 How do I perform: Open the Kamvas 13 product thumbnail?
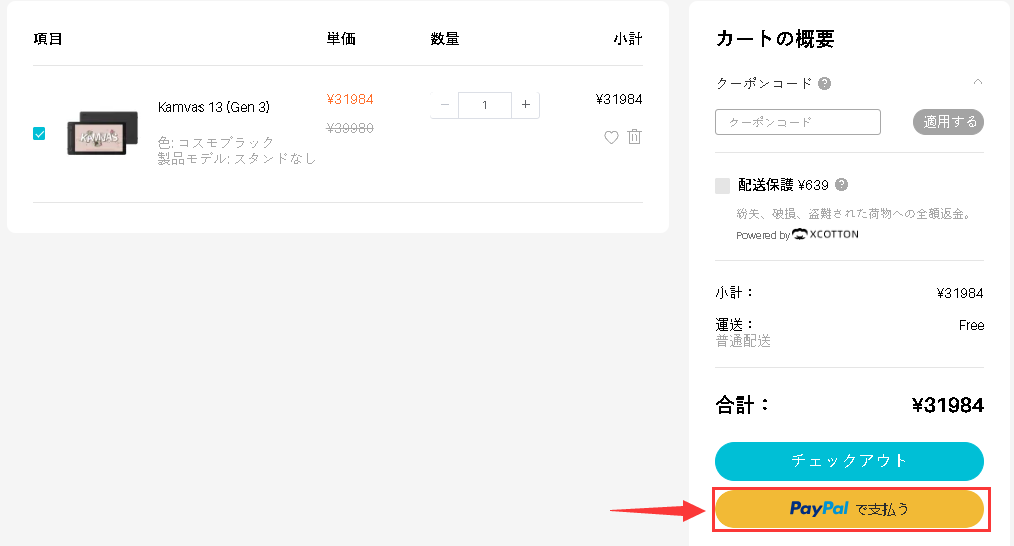pyautogui.click(x=102, y=133)
